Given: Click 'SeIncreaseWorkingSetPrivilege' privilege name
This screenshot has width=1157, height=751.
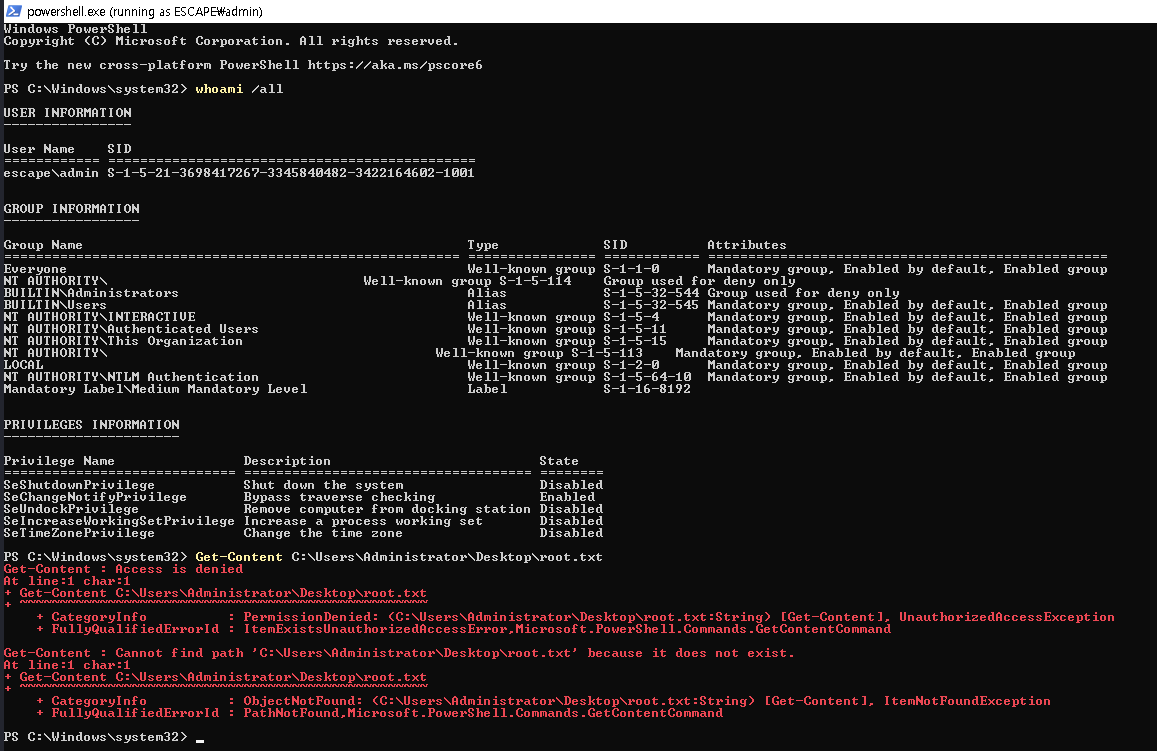Looking at the screenshot, I should [119, 521].
